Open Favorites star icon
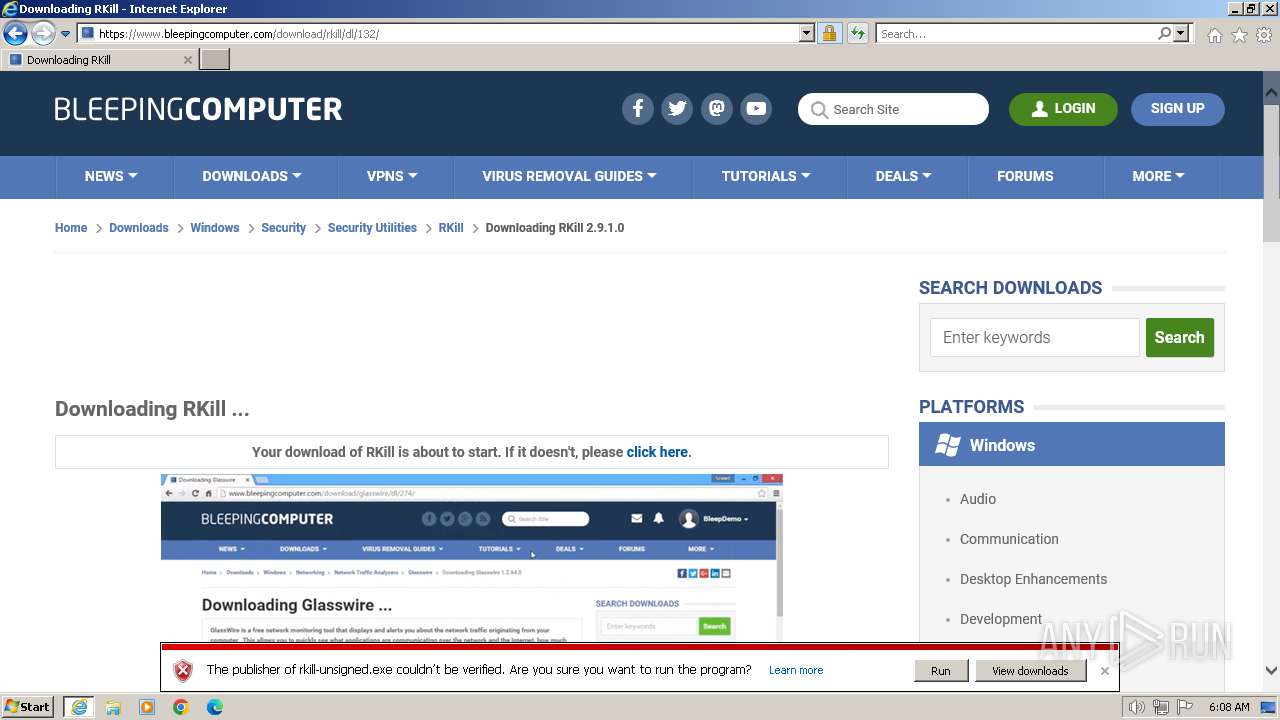Screen dimensions: 1280x720 1239,35
